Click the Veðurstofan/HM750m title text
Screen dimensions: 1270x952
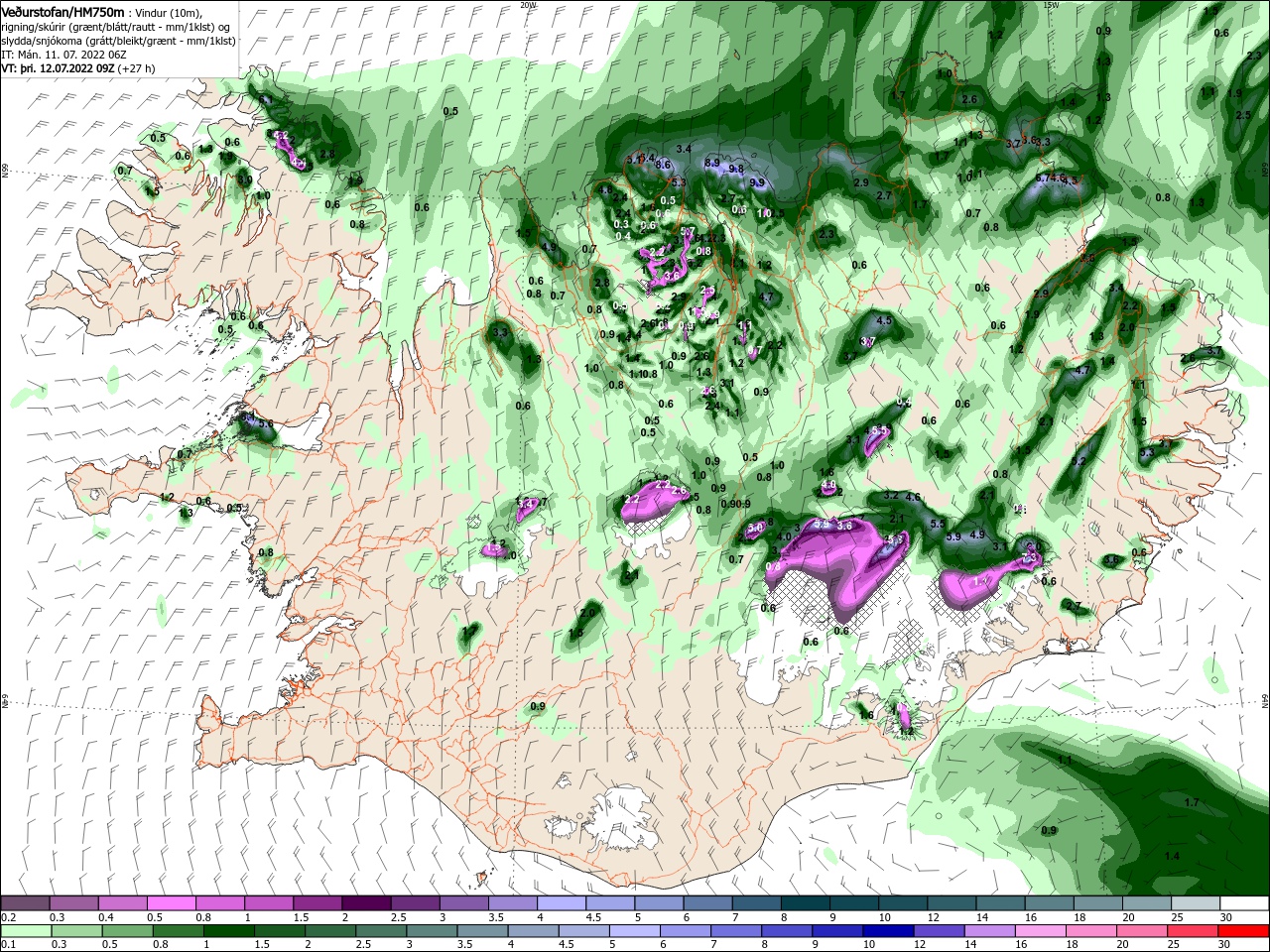click(63, 11)
